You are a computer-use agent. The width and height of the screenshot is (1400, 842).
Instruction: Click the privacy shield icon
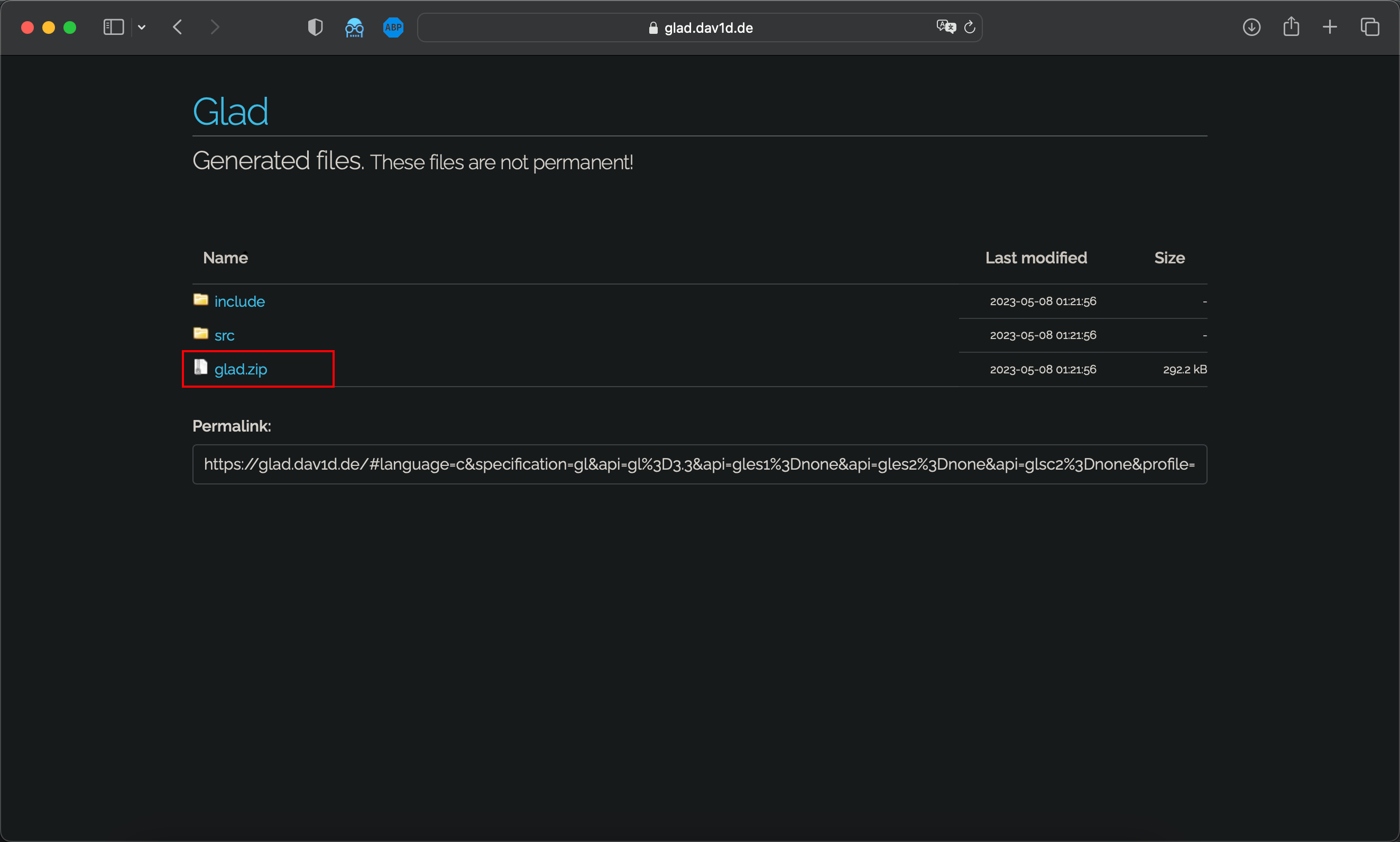click(315, 27)
